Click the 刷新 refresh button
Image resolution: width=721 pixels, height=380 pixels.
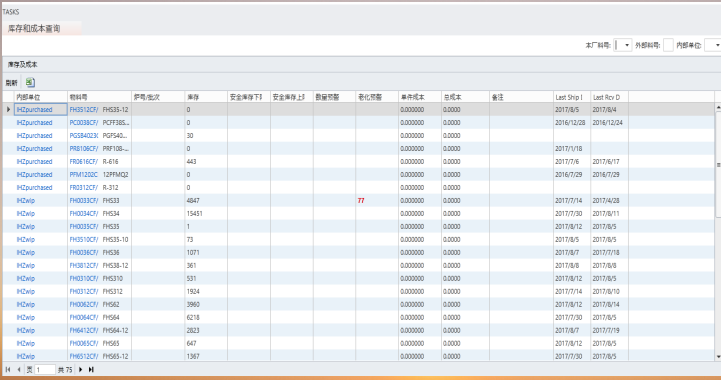click(x=11, y=83)
